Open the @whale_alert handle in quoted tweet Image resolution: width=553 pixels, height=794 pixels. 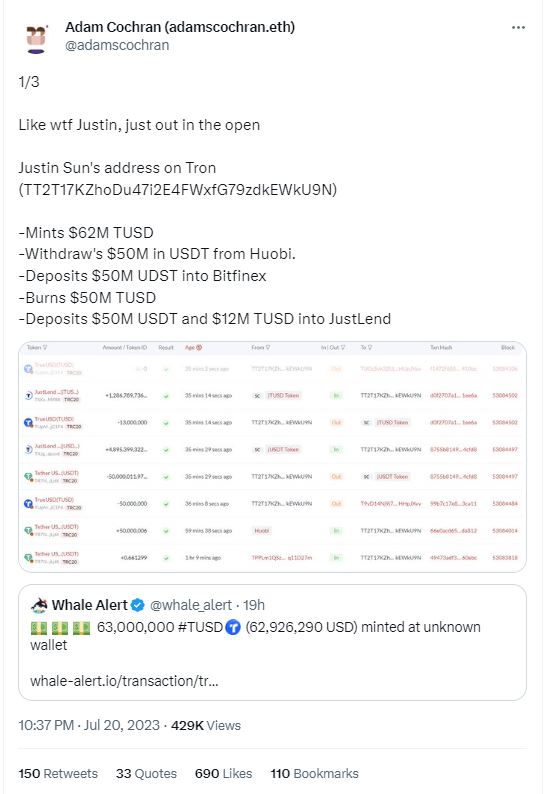pyautogui.click(x=191, y=605)
